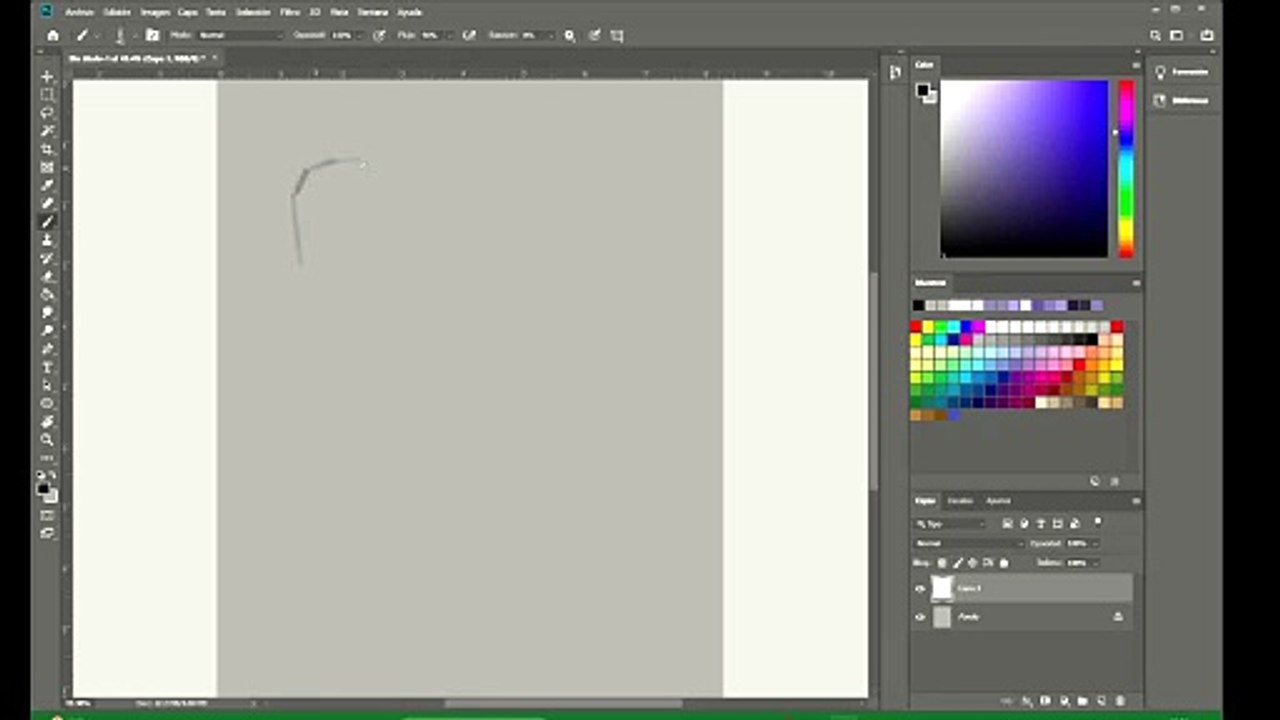
Task: Click the Home icon in options bar
Action: [x=53, y=35]
